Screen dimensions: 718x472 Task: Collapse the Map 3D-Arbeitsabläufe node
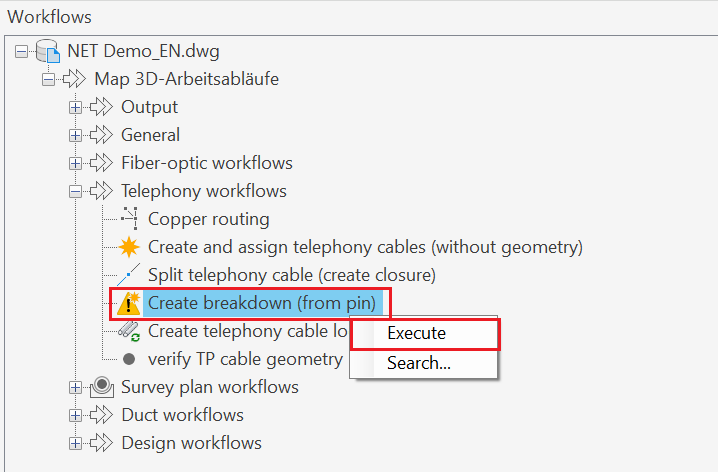(48, 79)
